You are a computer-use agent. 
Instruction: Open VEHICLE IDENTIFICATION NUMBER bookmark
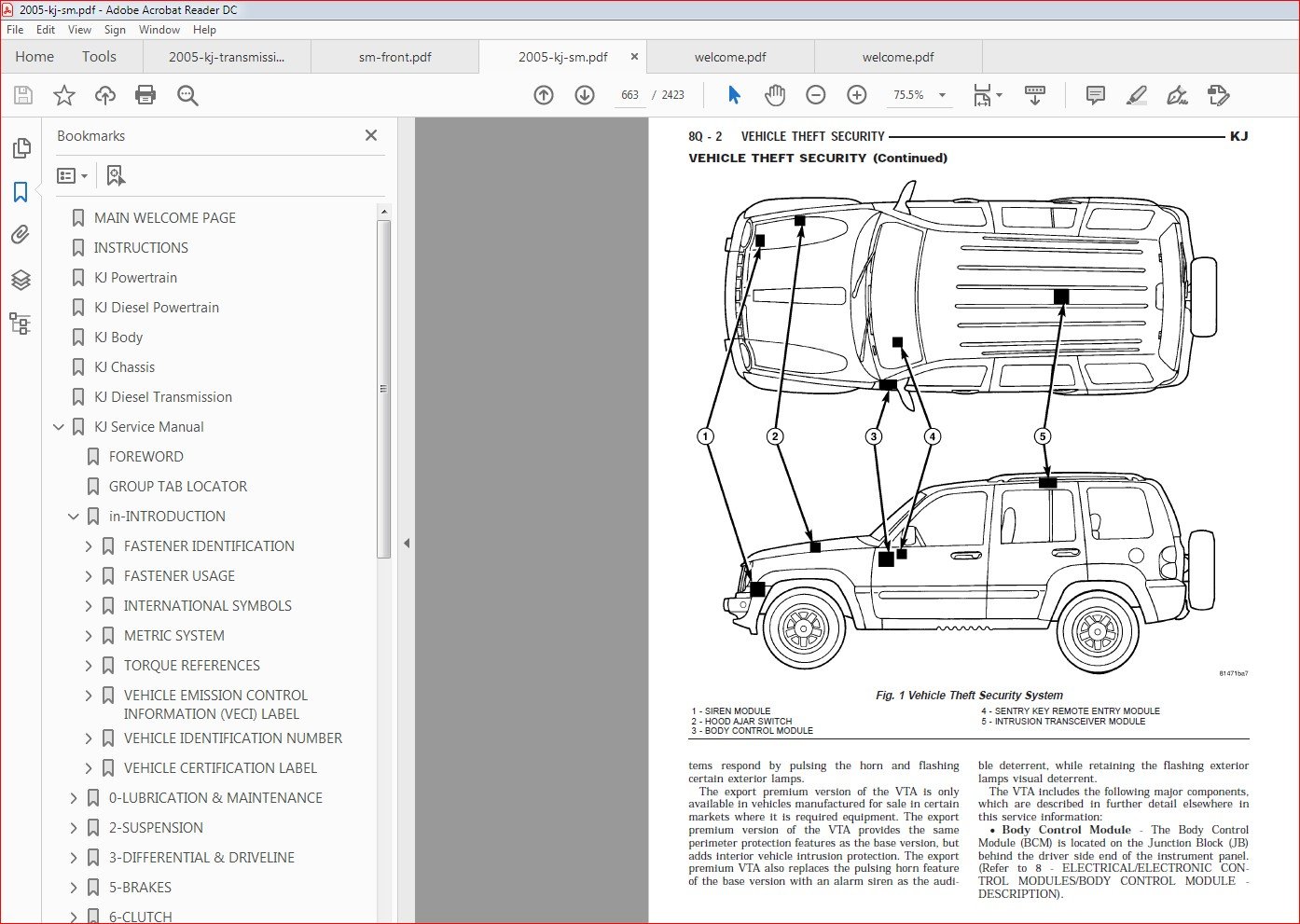click(233, 738)
